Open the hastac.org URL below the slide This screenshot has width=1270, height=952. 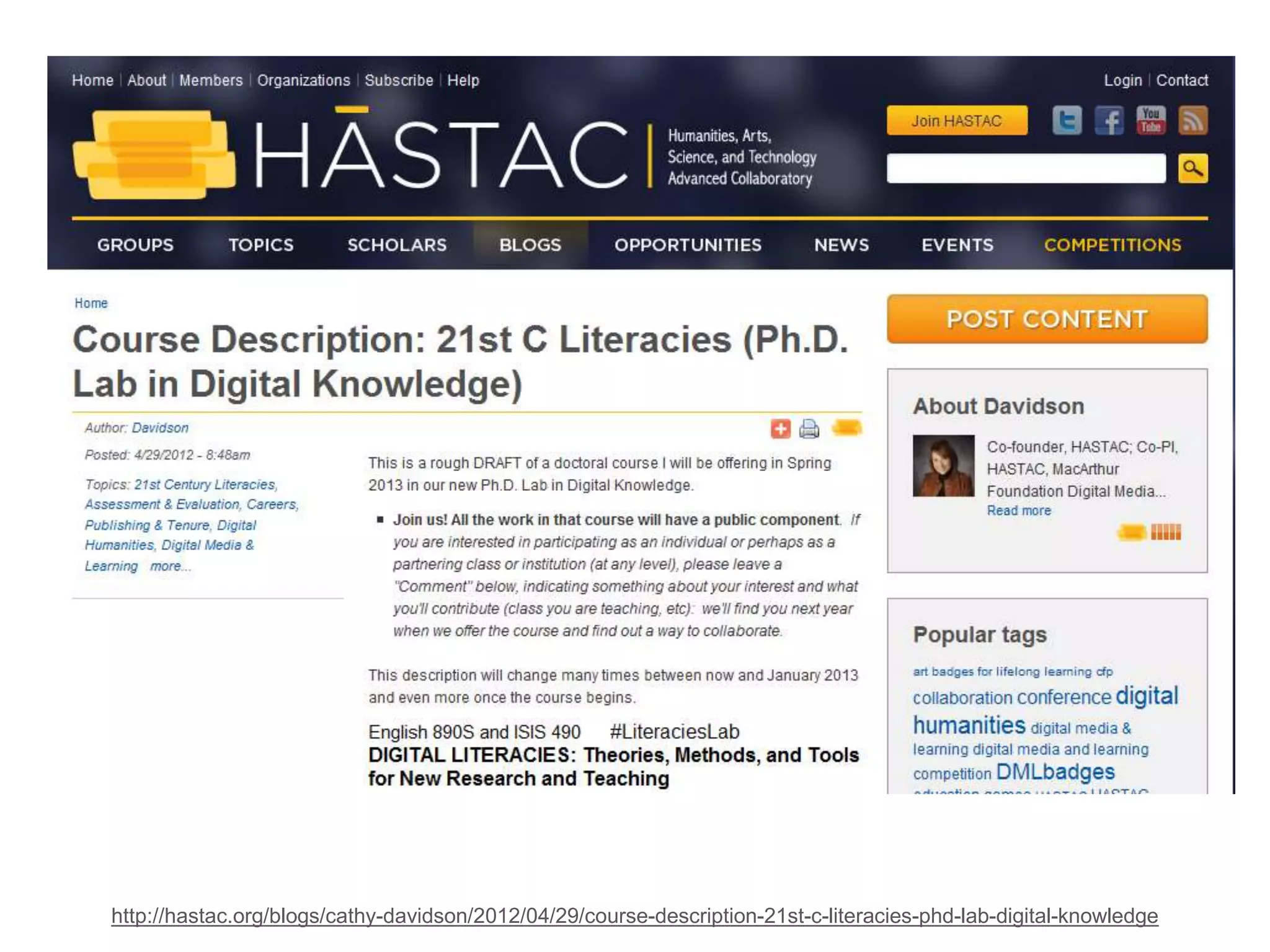coord(634,915)
